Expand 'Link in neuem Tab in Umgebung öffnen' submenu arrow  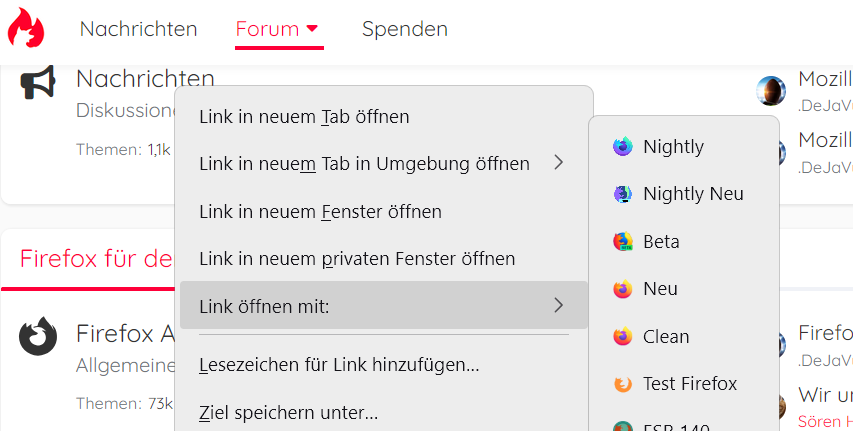coord(559,163)
